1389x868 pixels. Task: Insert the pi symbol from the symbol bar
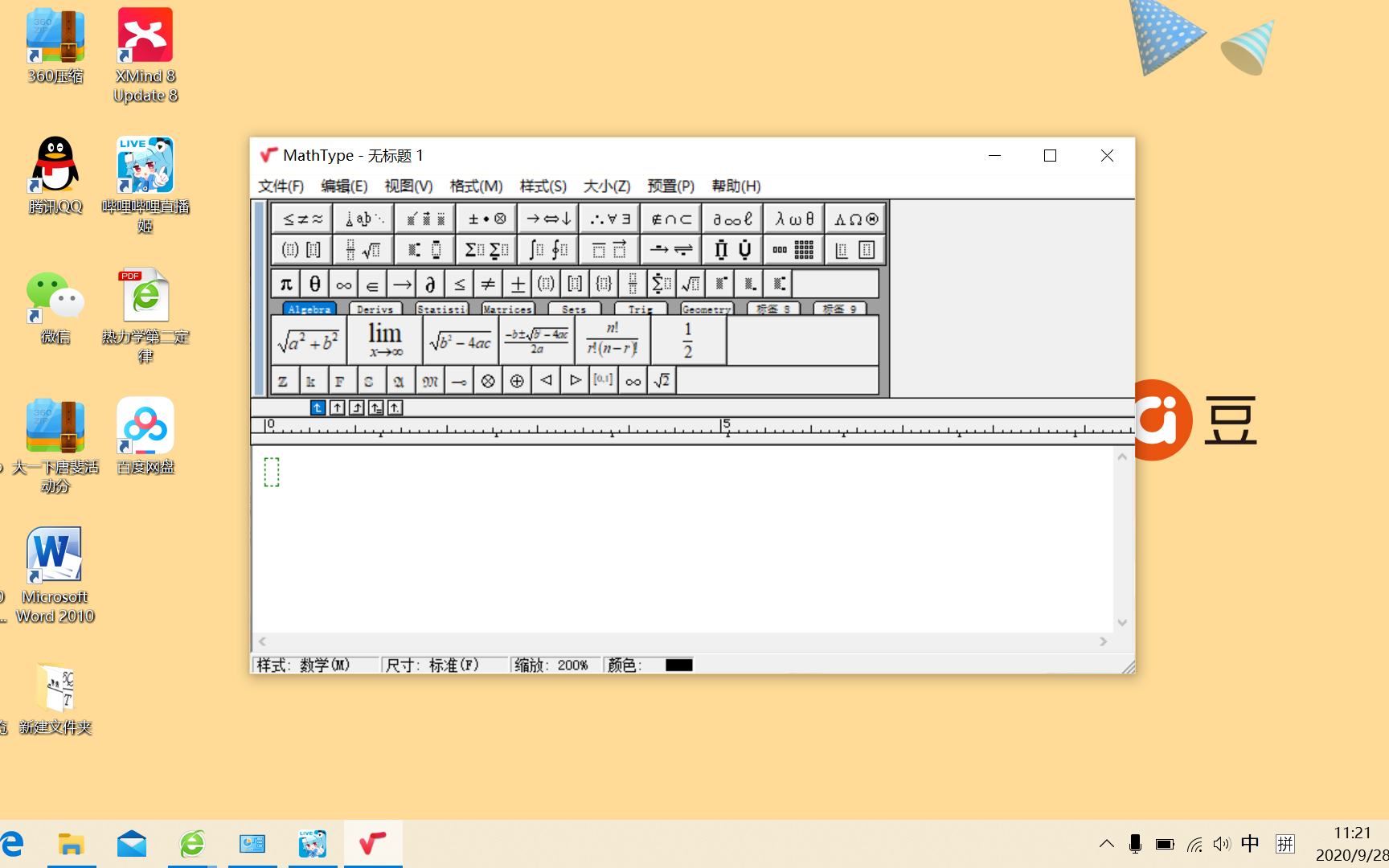(285, 283)
